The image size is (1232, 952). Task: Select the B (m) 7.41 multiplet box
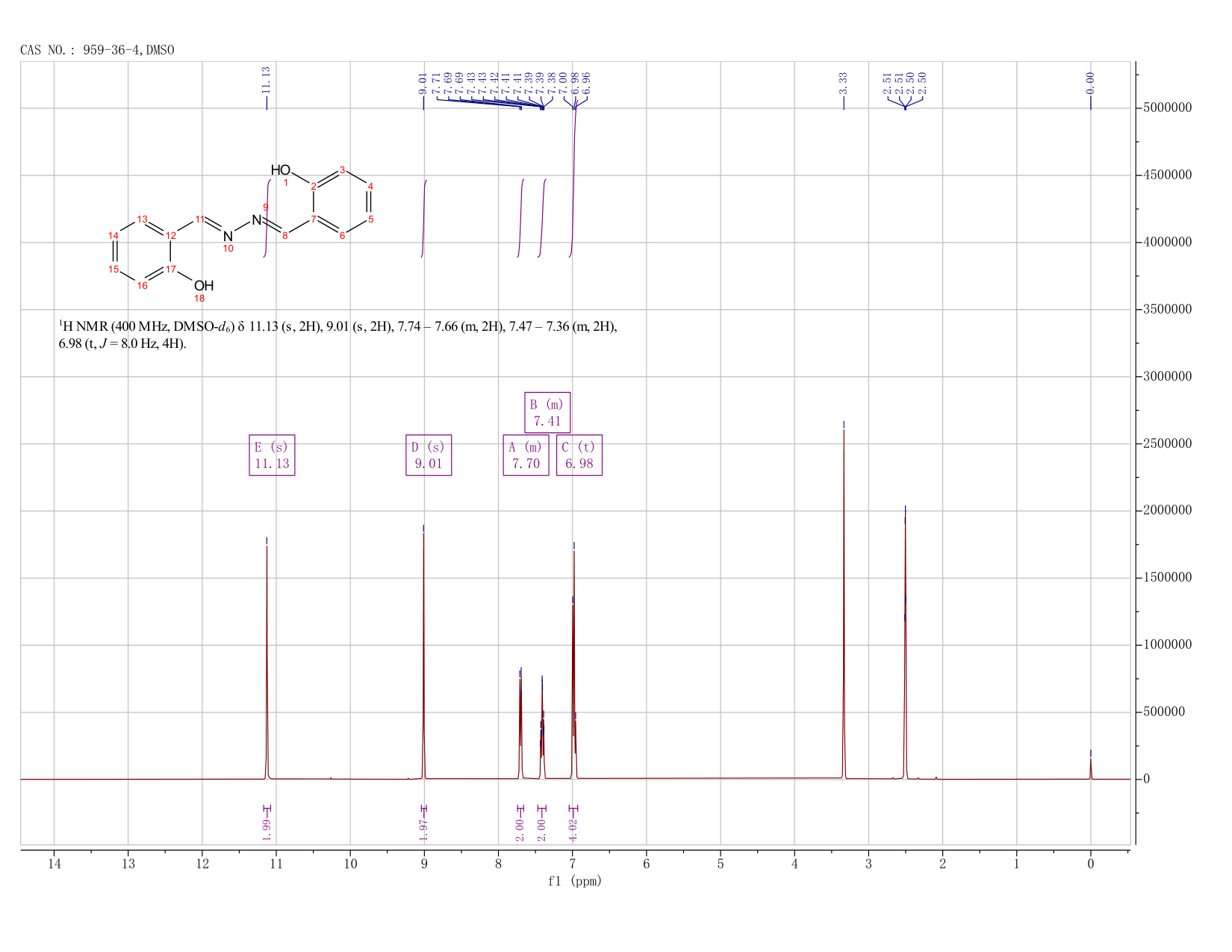pos(547,412)
